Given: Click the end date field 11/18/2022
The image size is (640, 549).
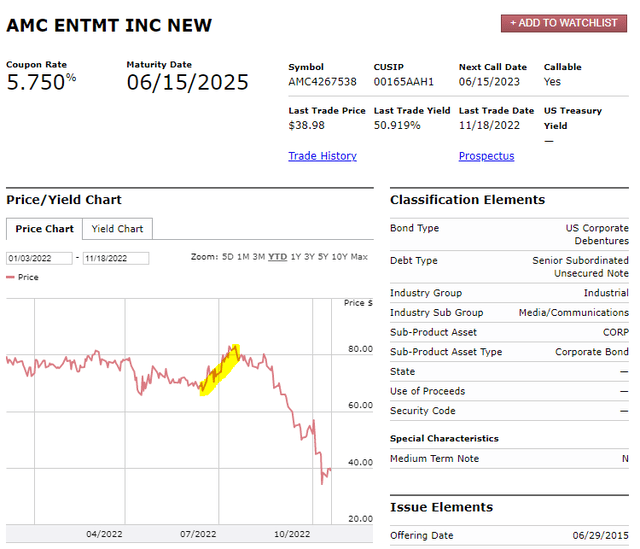Looking at the screenshot, I should [x=116, y=258].
